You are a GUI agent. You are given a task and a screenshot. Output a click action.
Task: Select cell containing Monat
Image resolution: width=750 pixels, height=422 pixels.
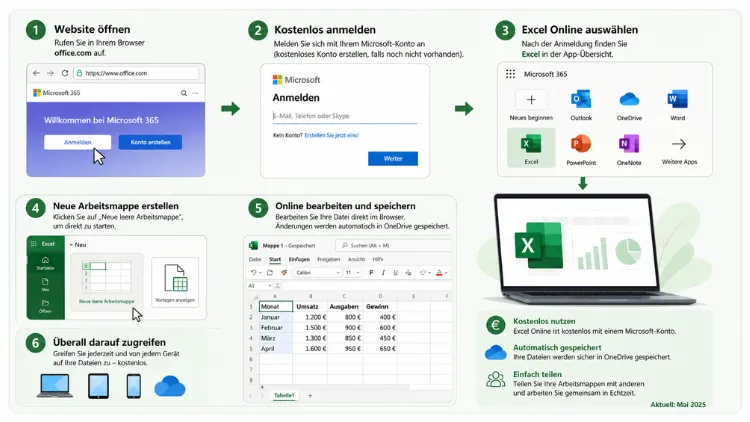(276, 307)
